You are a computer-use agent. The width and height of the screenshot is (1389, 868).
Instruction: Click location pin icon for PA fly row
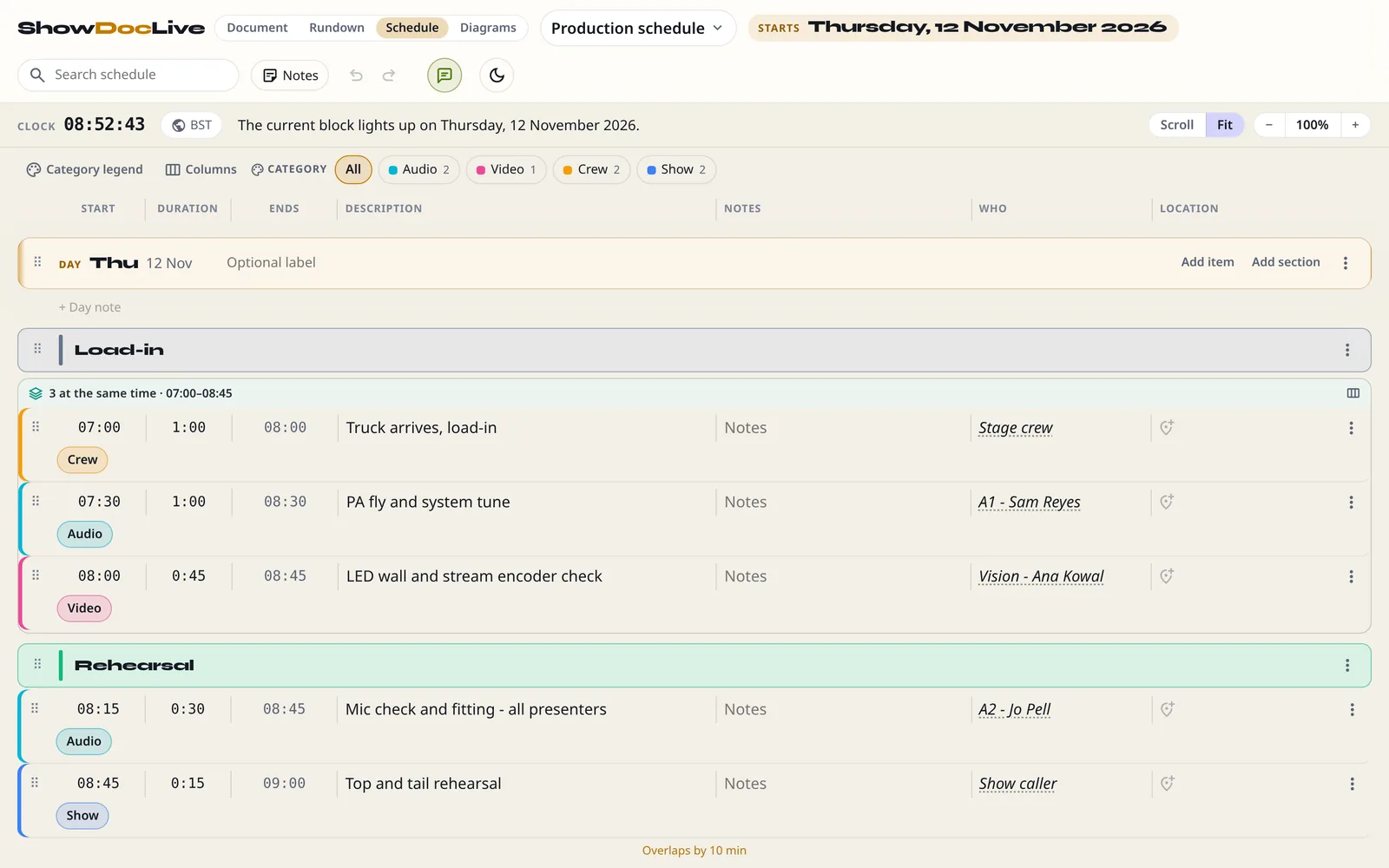[1167, 502]
